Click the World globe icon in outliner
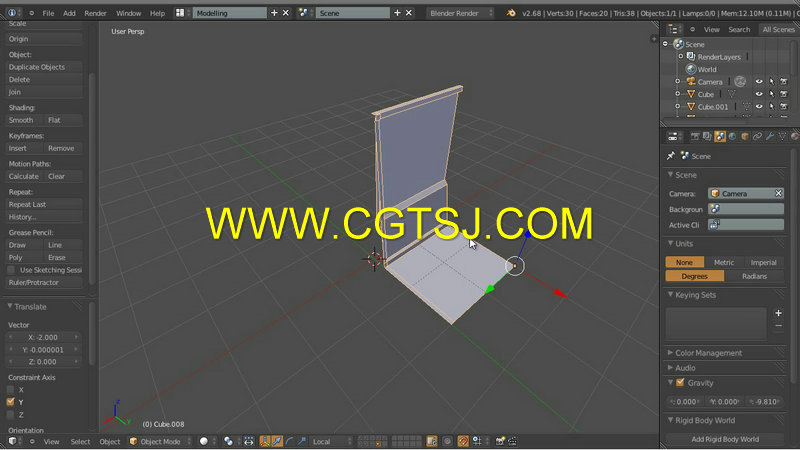This screenshot has width=800, height=450. point(691,69)
